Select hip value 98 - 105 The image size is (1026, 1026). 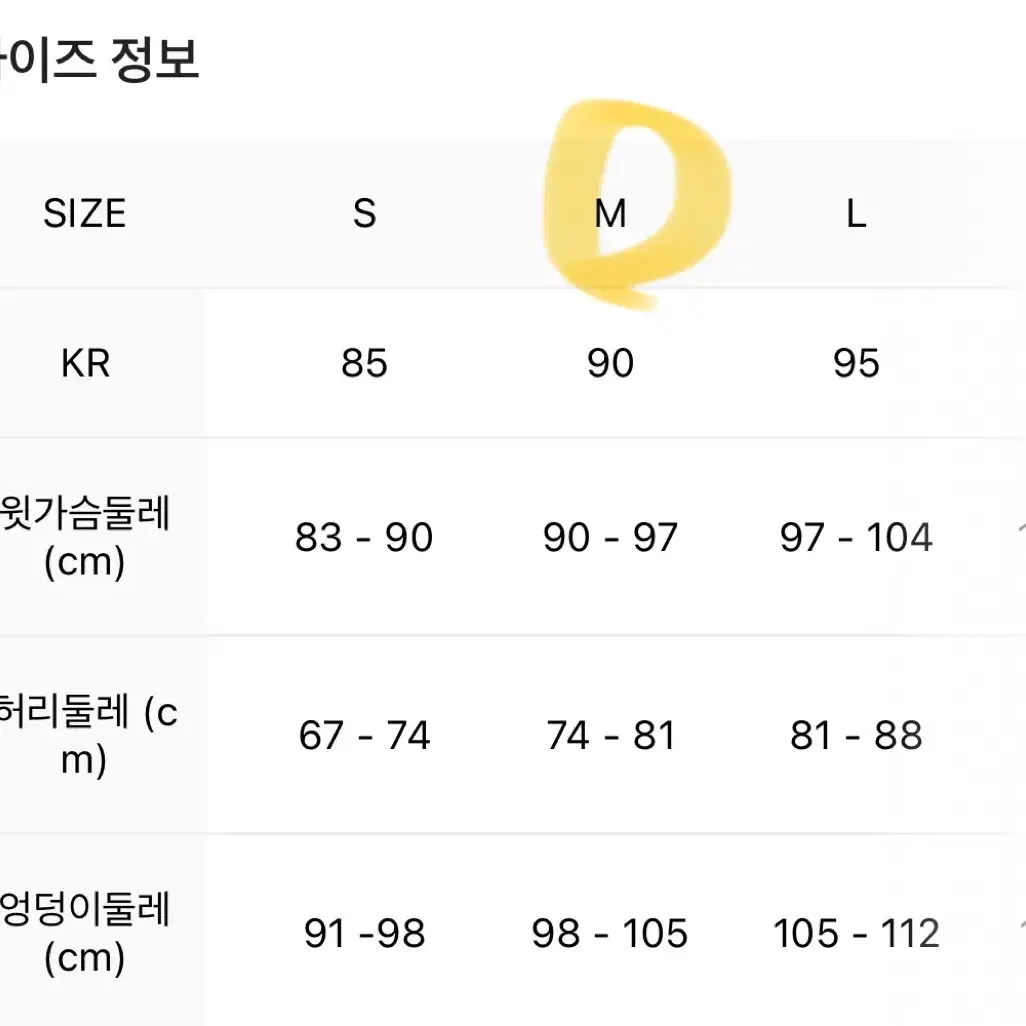click(x=610, y=933)
